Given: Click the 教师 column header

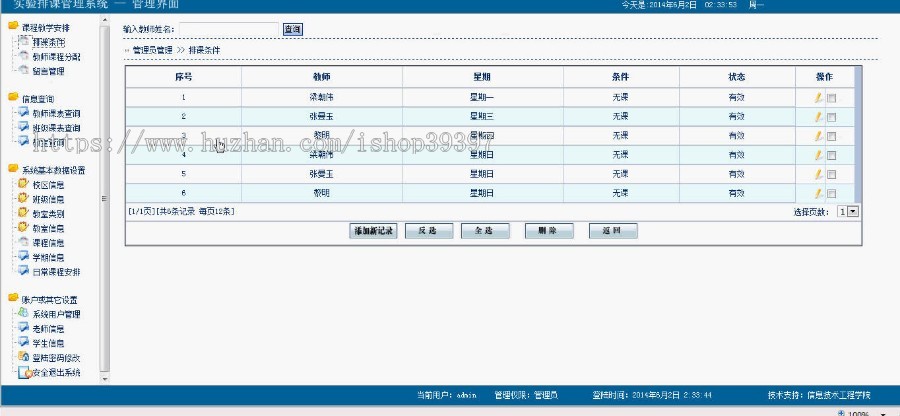Looking at the screenshot, I should (x=321, y=77).
